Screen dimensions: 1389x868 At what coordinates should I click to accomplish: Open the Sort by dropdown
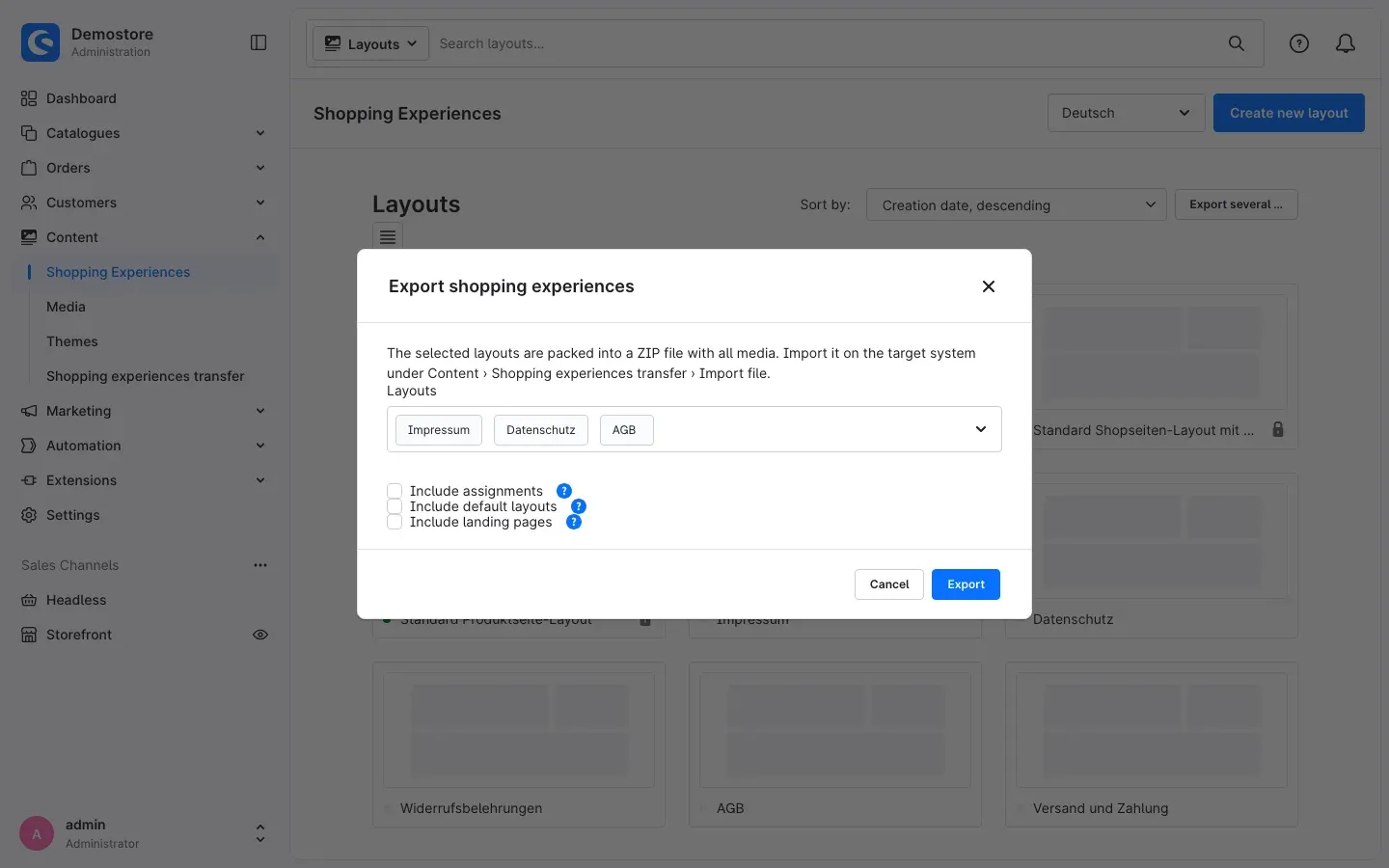pyautogui.click(x=1017, y=204)
